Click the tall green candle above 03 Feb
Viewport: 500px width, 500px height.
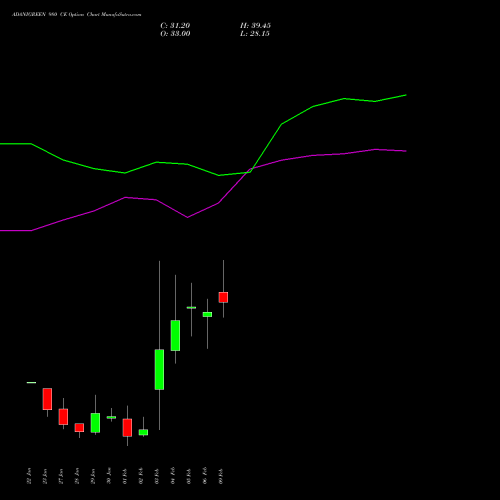point(159,369)
